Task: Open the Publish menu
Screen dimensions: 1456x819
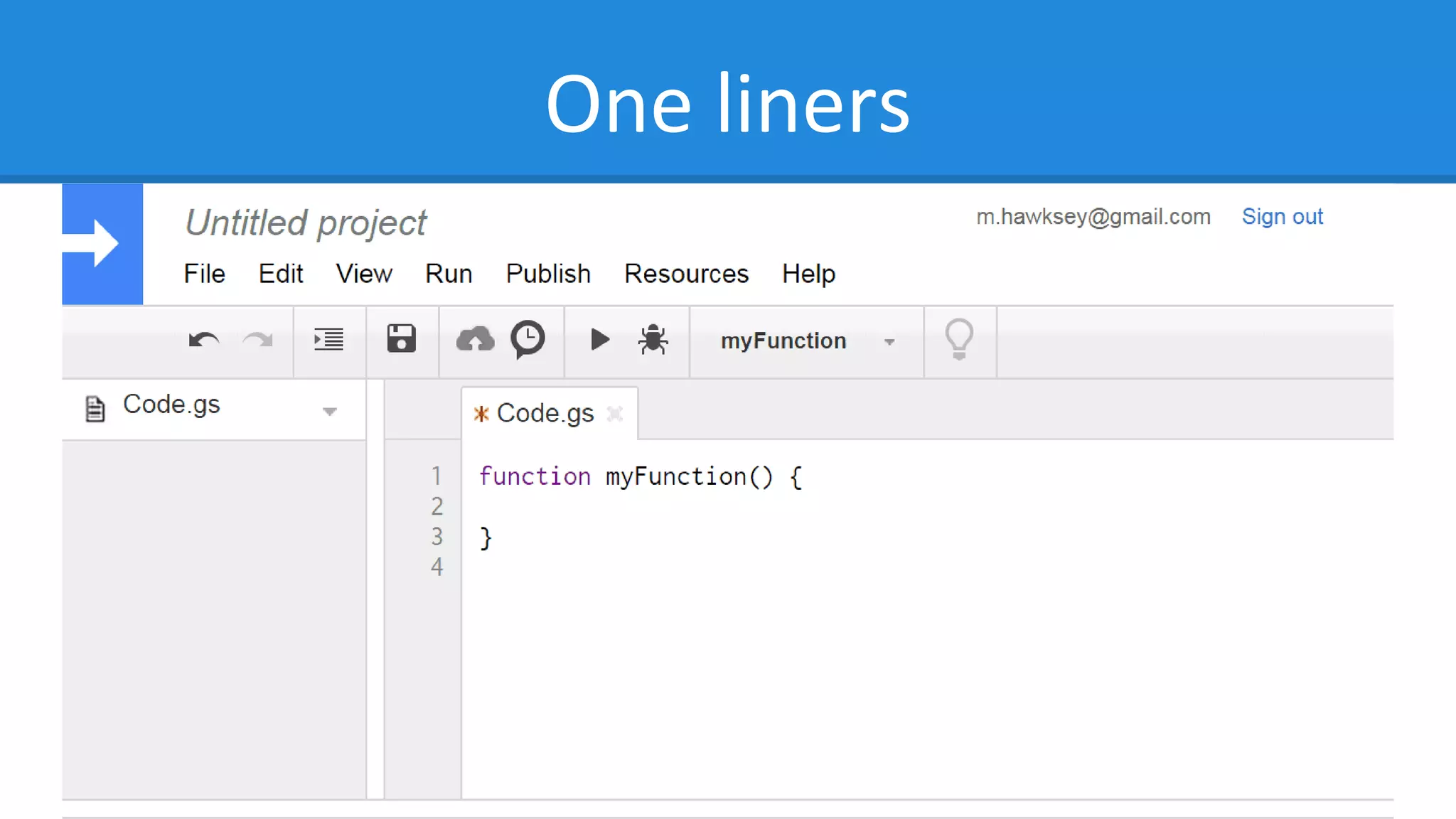Action: [x=548, y=274]
